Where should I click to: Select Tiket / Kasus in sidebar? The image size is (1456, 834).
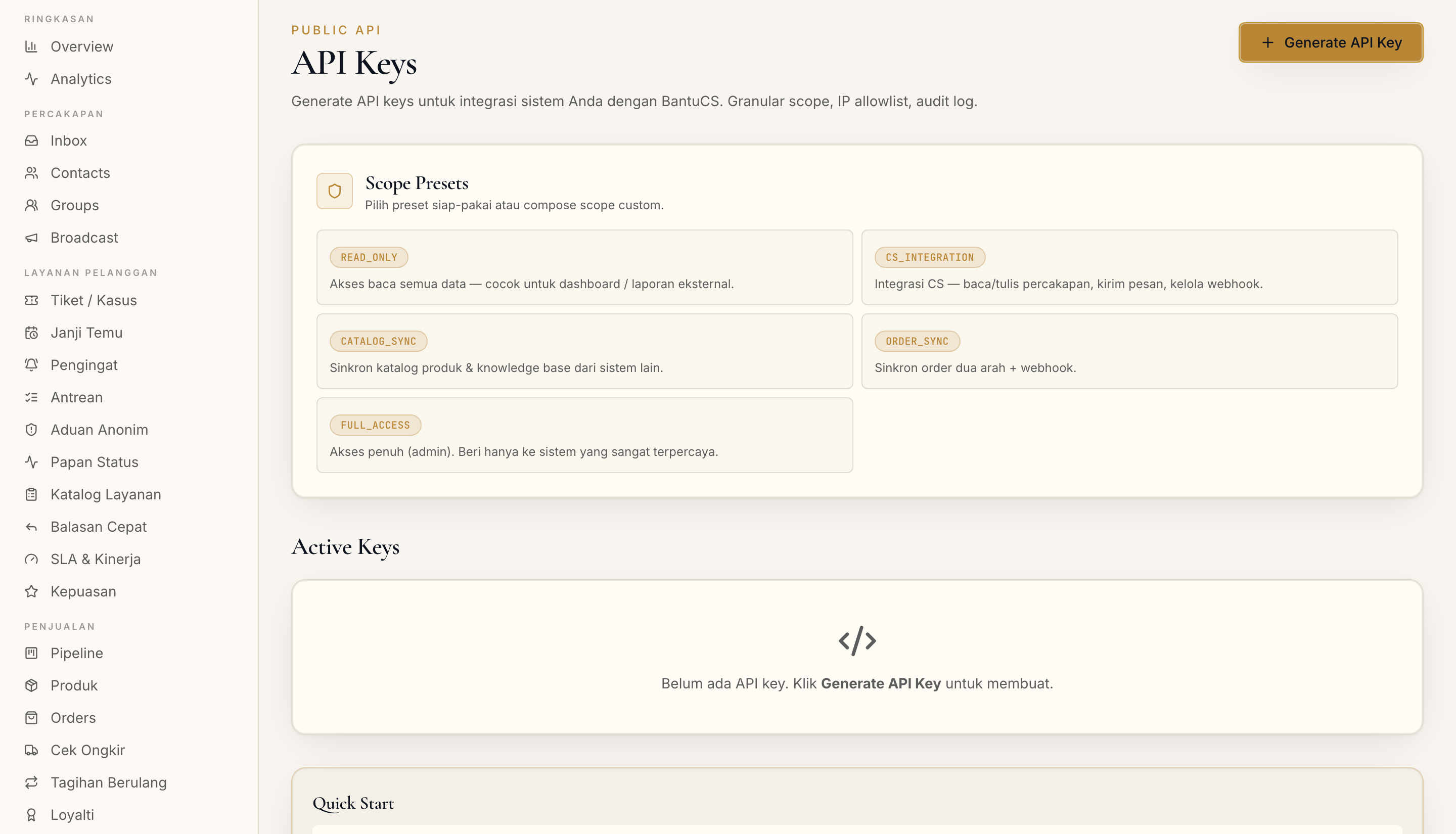point(94,300)
